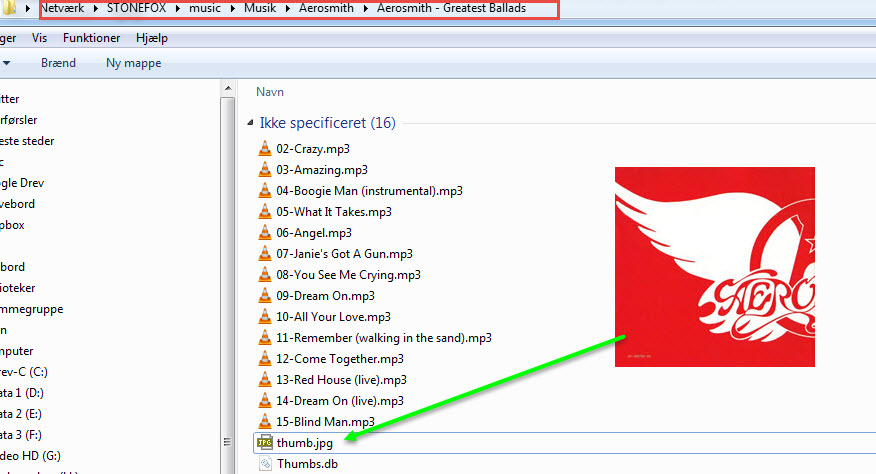Screen dimensions: 876x474
Task: Select the file name 09-Dream On.mp3
Action: (325, 296)
